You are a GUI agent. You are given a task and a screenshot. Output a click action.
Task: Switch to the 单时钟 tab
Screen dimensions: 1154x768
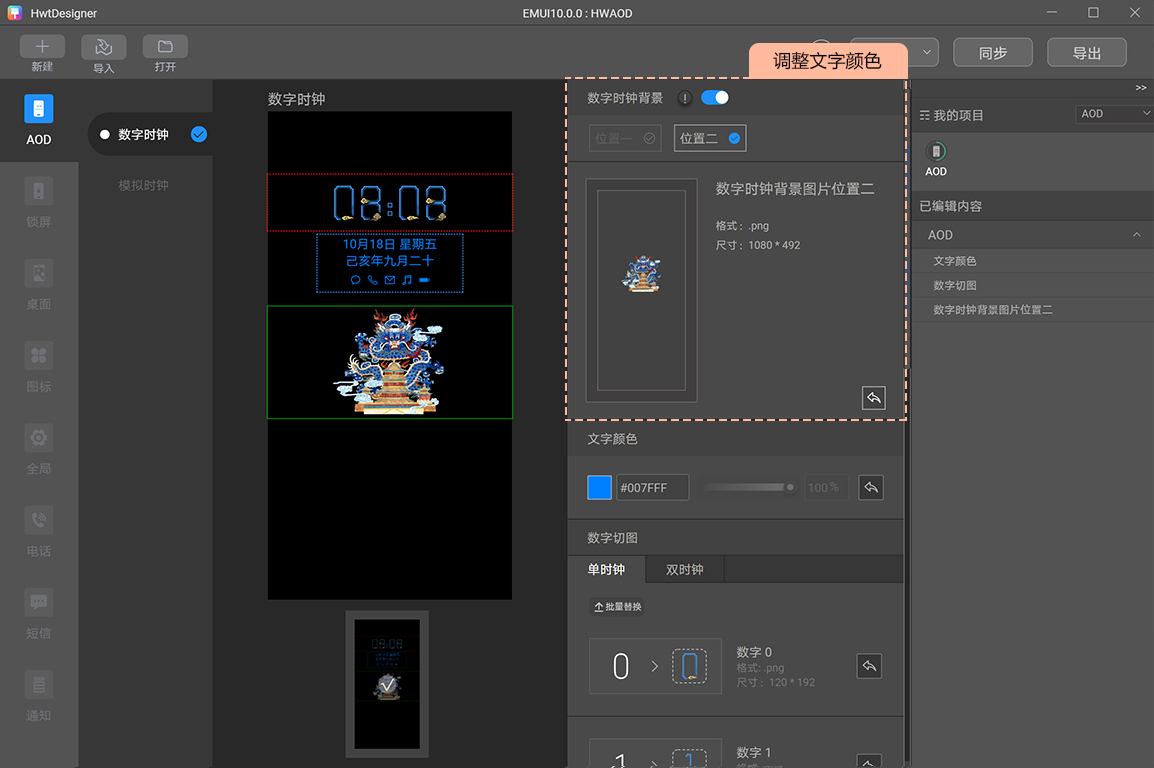click(x=606, y=569)
